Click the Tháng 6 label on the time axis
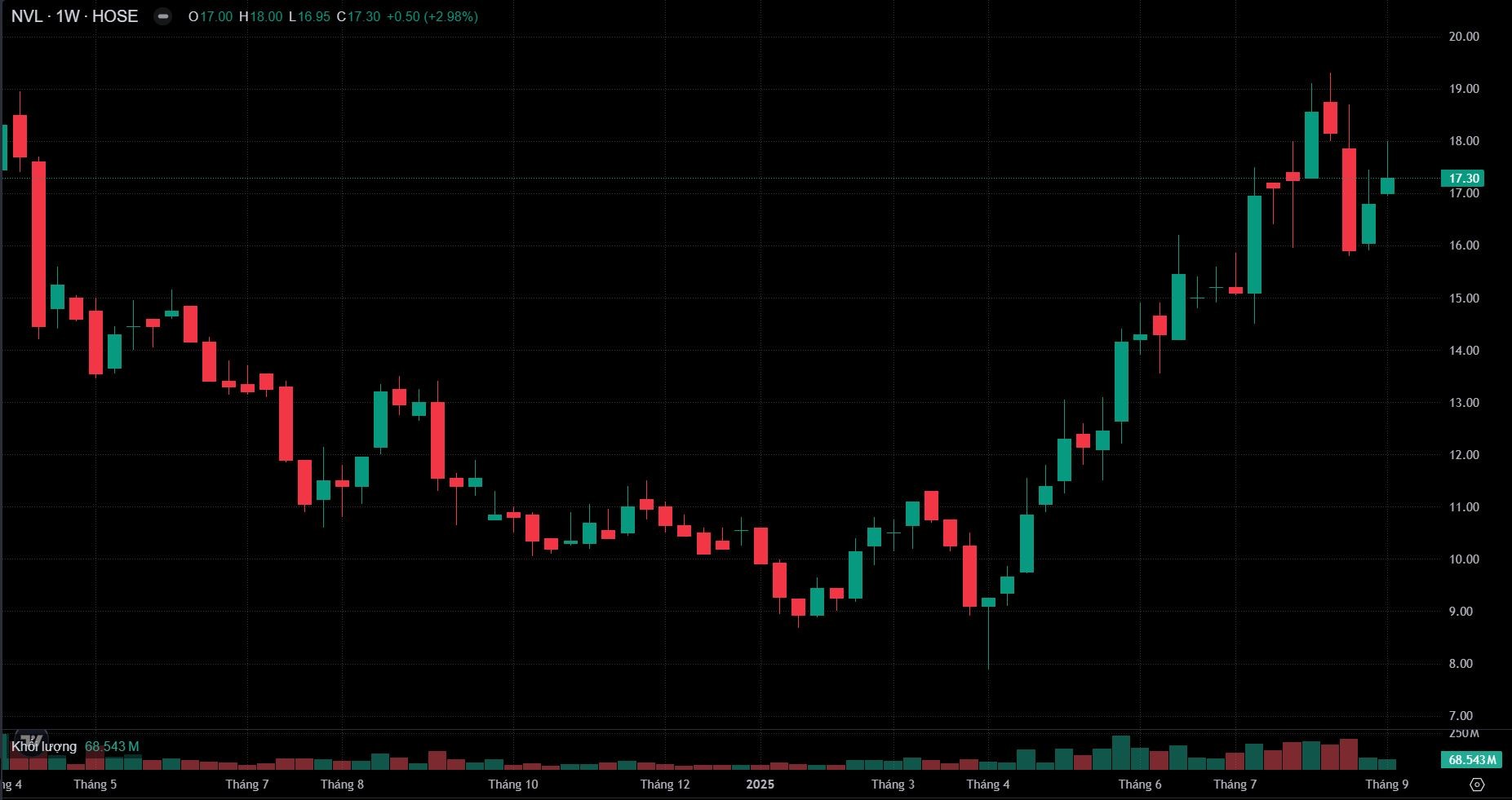Screen dimensions: 1512x800 tap(1139, 785)
